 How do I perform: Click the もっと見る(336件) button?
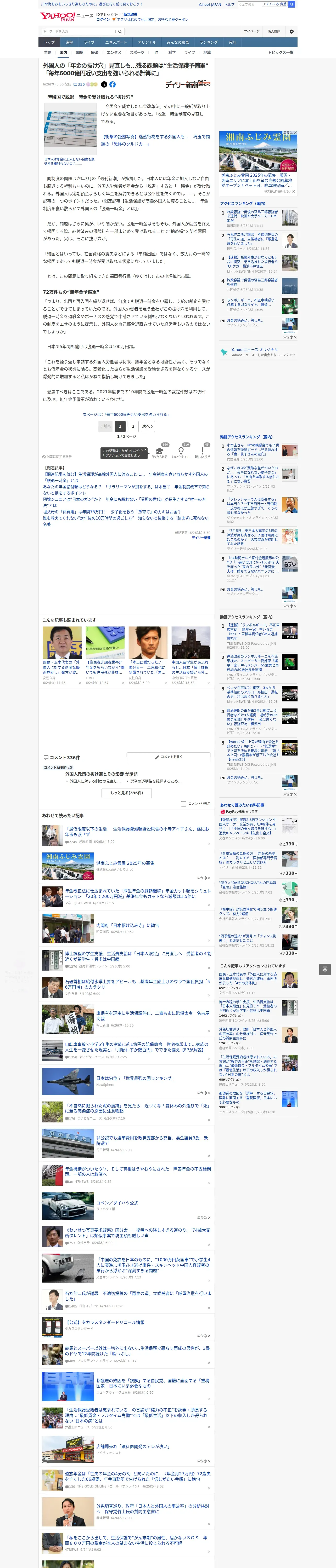[x=127, y=793]
